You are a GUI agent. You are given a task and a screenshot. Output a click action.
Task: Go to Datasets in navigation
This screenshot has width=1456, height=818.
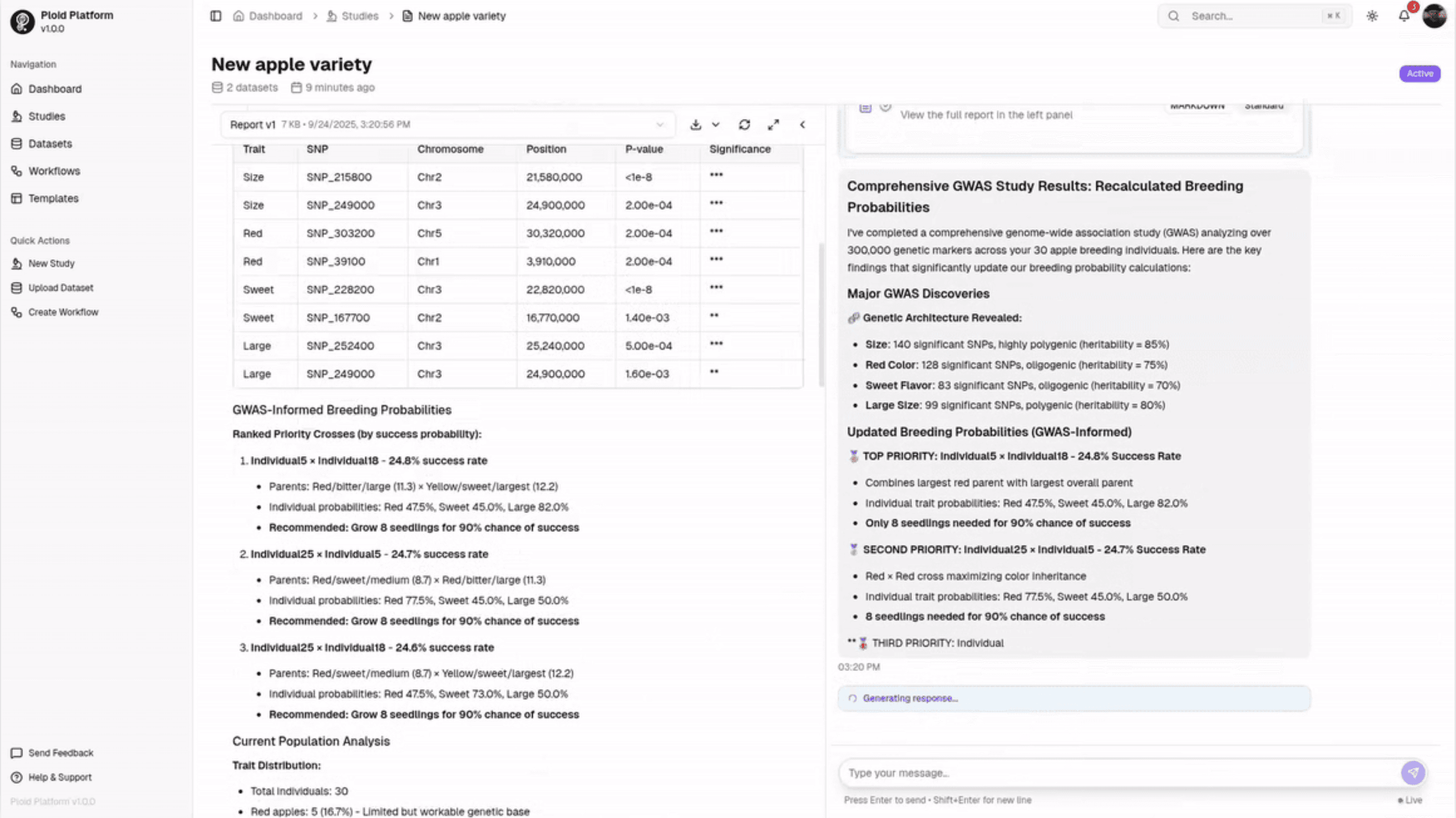(50, 143)
